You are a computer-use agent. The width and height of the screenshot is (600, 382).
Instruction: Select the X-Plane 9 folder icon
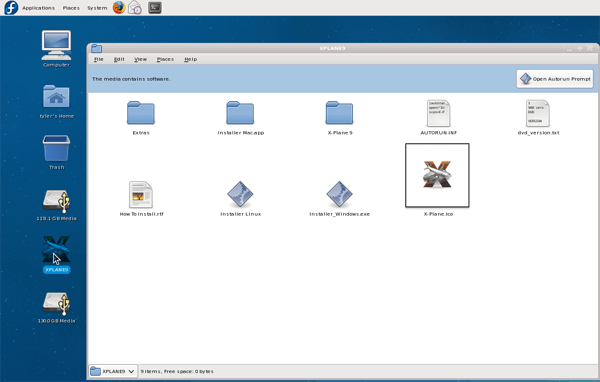coord(339,113)
